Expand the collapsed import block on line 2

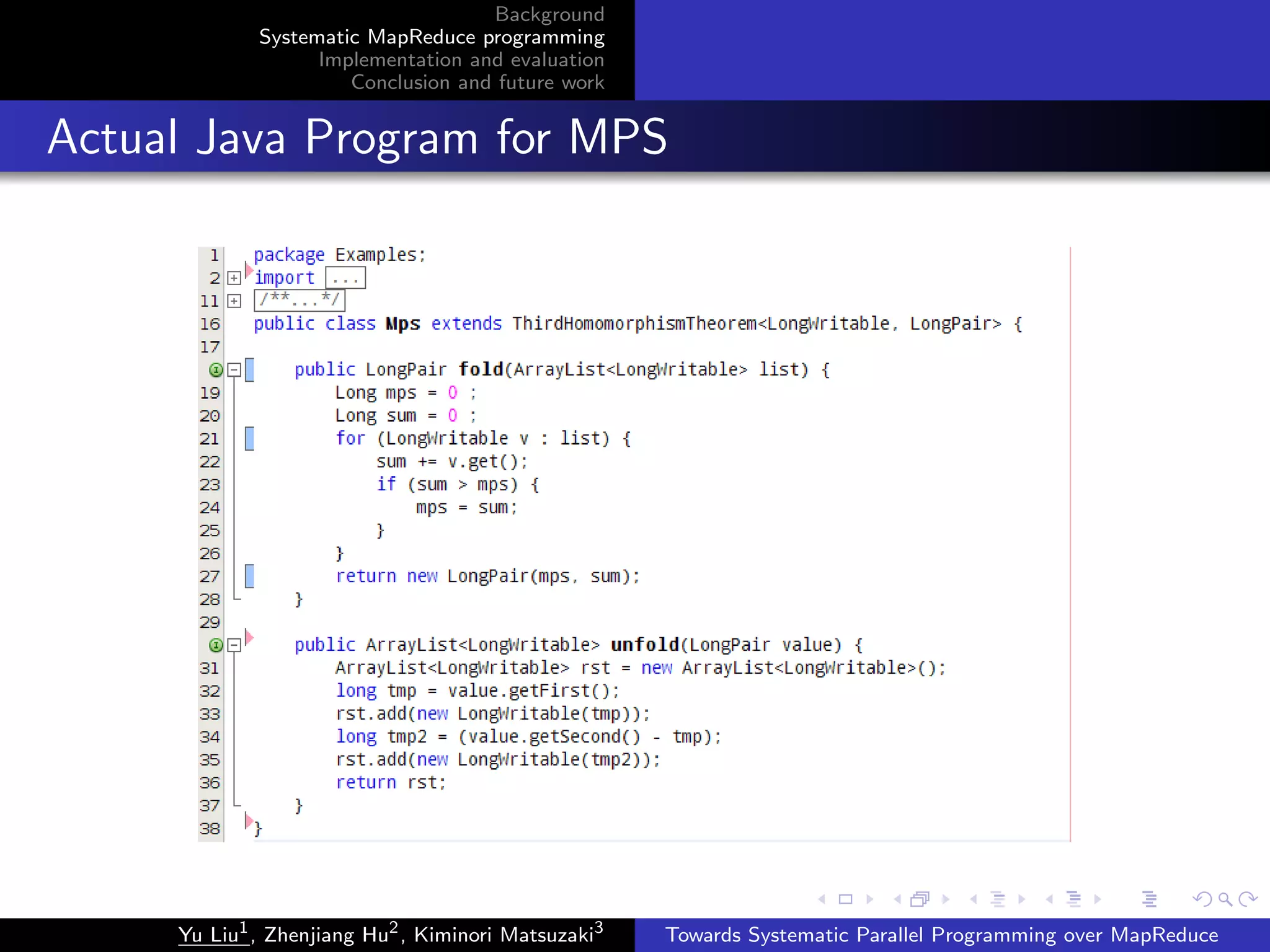234,278
